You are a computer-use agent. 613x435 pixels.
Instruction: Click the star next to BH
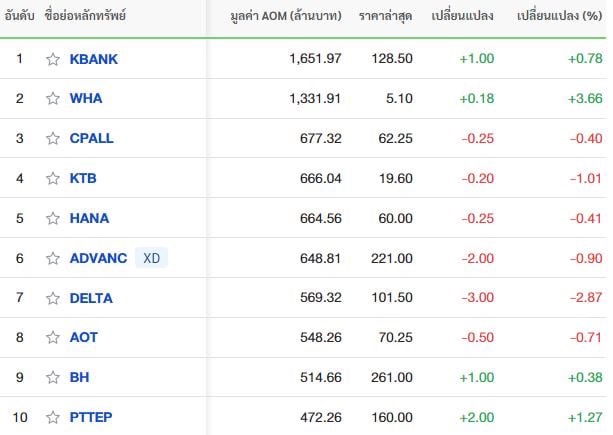point(53,378)
